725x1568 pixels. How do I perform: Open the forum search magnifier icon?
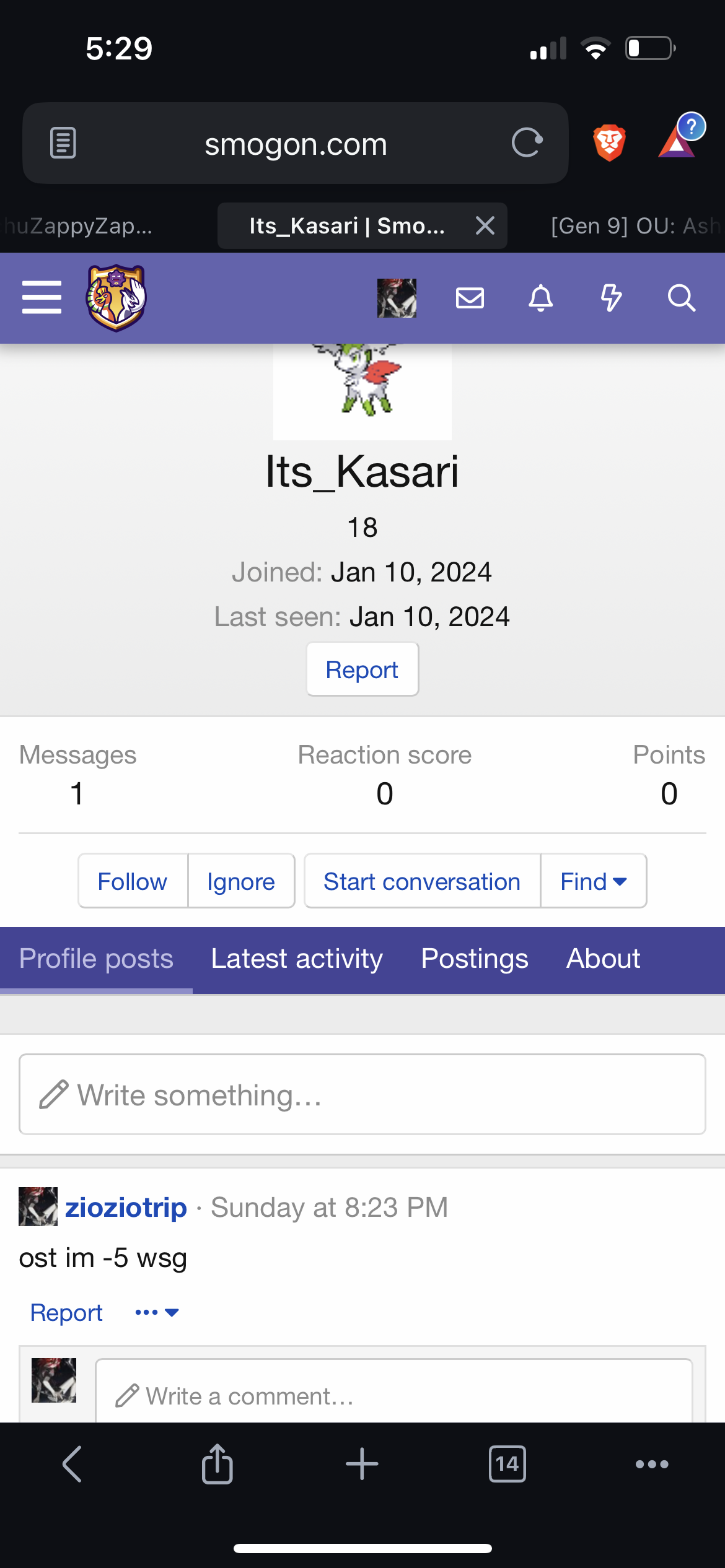(x=681, y=298)
